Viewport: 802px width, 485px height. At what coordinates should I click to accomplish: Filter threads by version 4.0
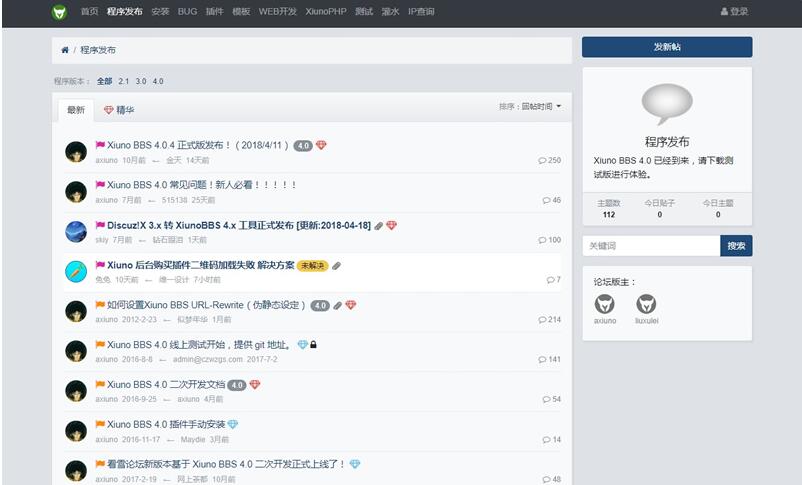click(158, 81)
